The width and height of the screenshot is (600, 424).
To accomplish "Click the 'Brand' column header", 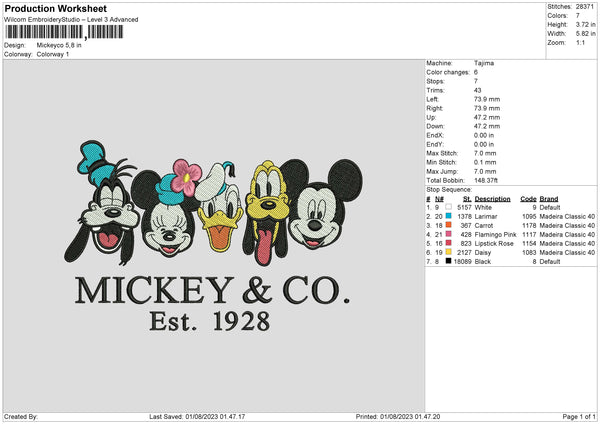I will [549, 199].
